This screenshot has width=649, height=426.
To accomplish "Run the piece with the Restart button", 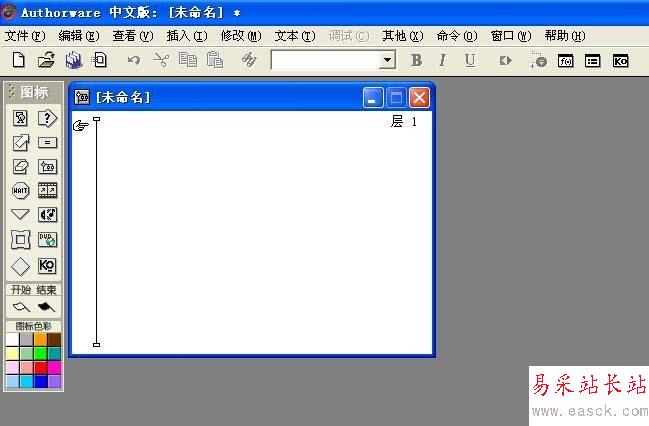I will point(505,61).
